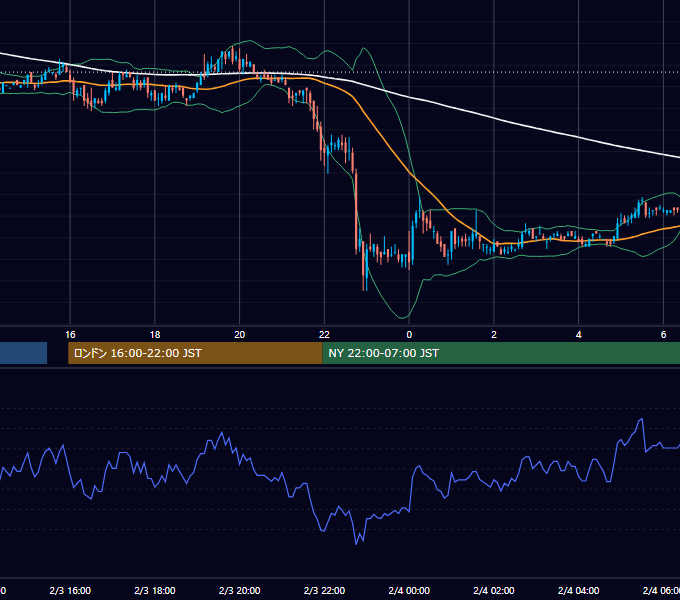680x600 pixels.
Task: Click the 2 hour label on price chart axis
Action: (494, 335)
